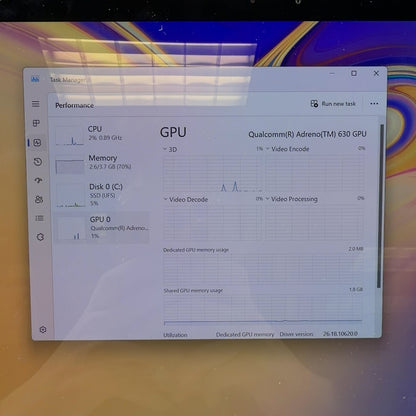
Task: Go to the Processes page icon
Action: click(36, 123)
